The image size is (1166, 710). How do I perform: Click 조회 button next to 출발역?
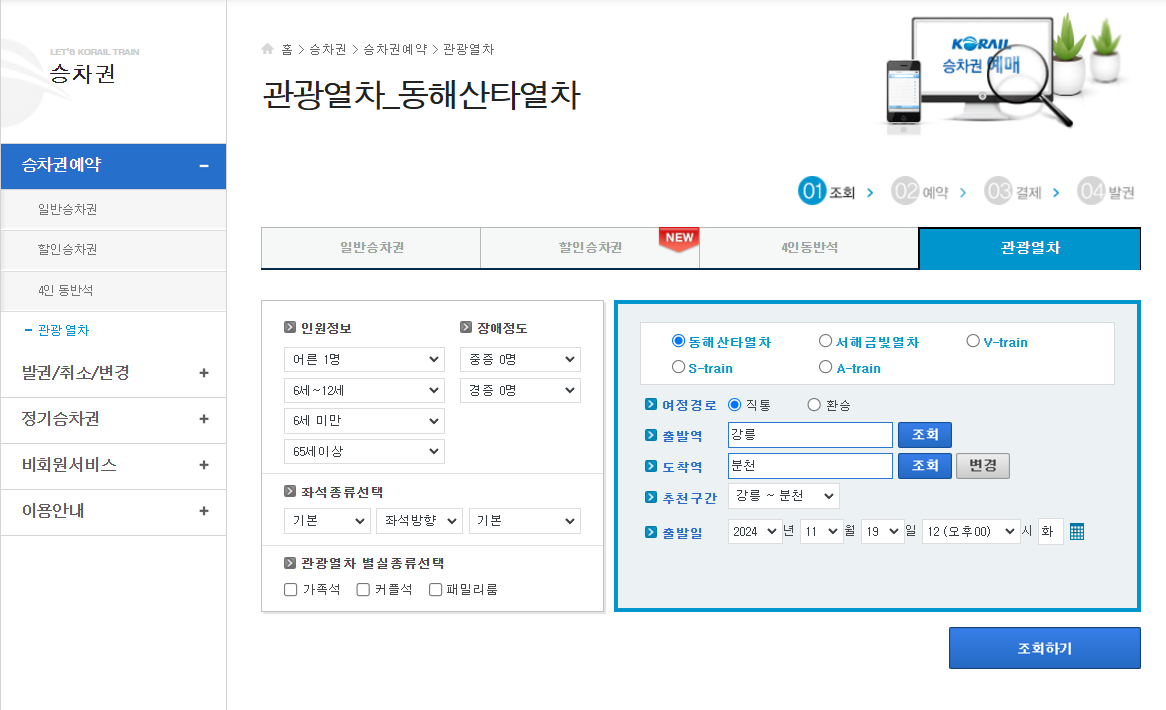[925, 435]
